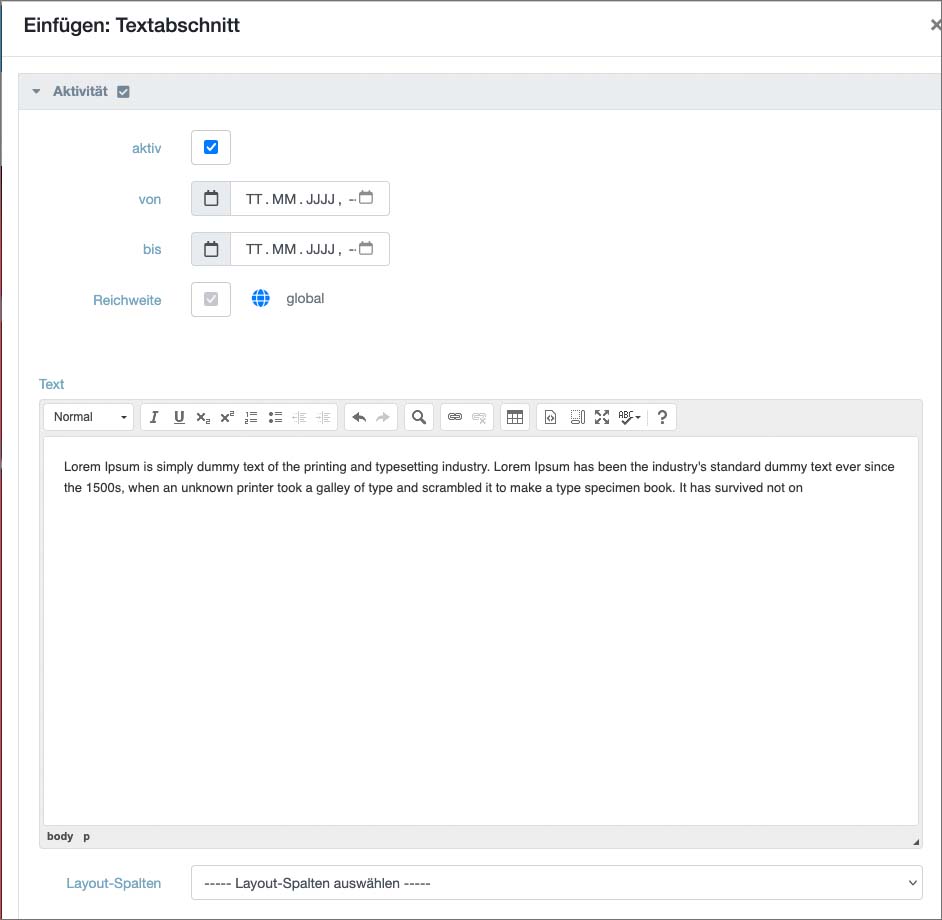Remove link with the unlink icon
The image size is (942, 920).
click(x=479, y=417)
